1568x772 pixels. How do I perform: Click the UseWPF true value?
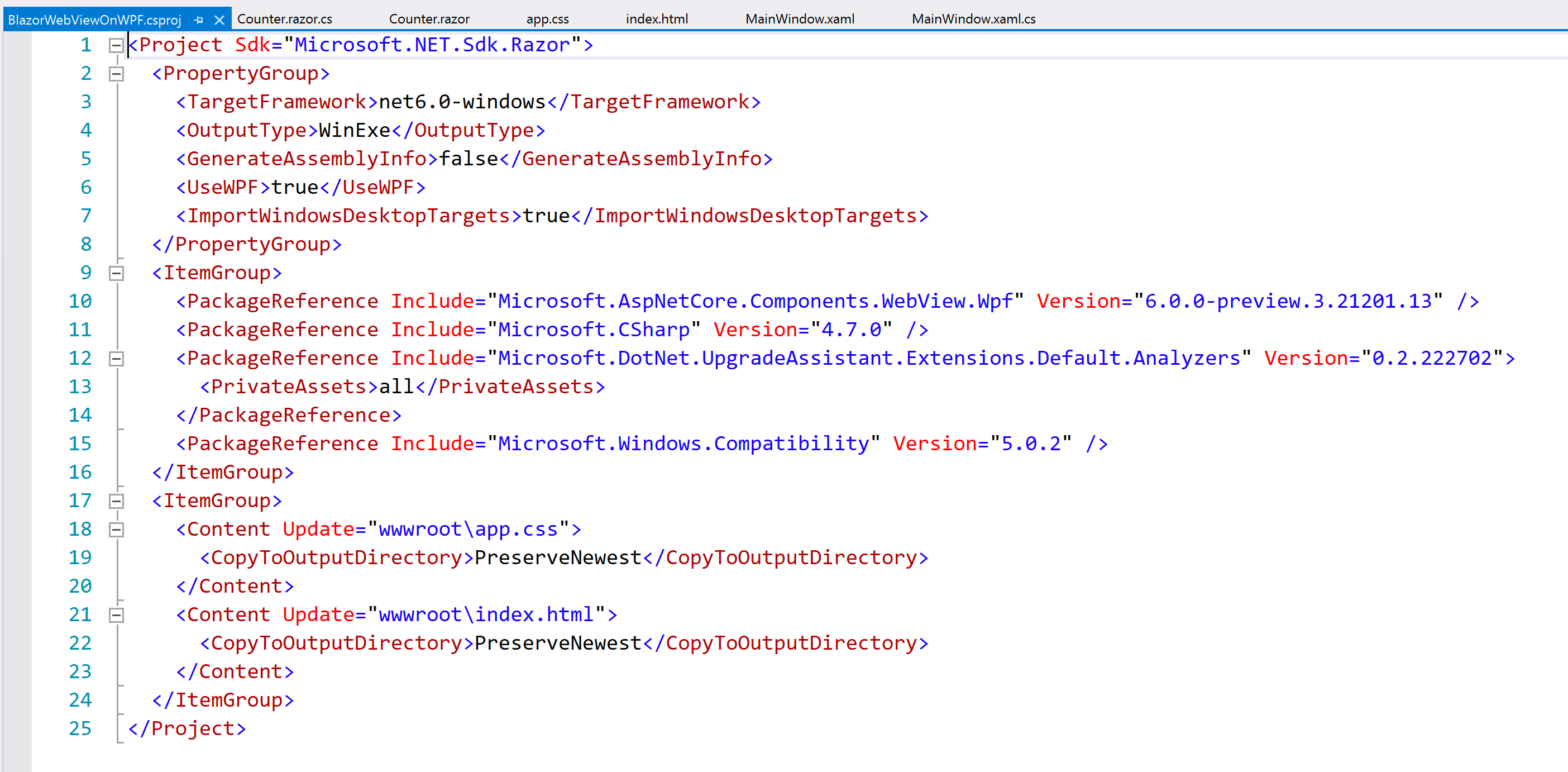click(295, 188)
